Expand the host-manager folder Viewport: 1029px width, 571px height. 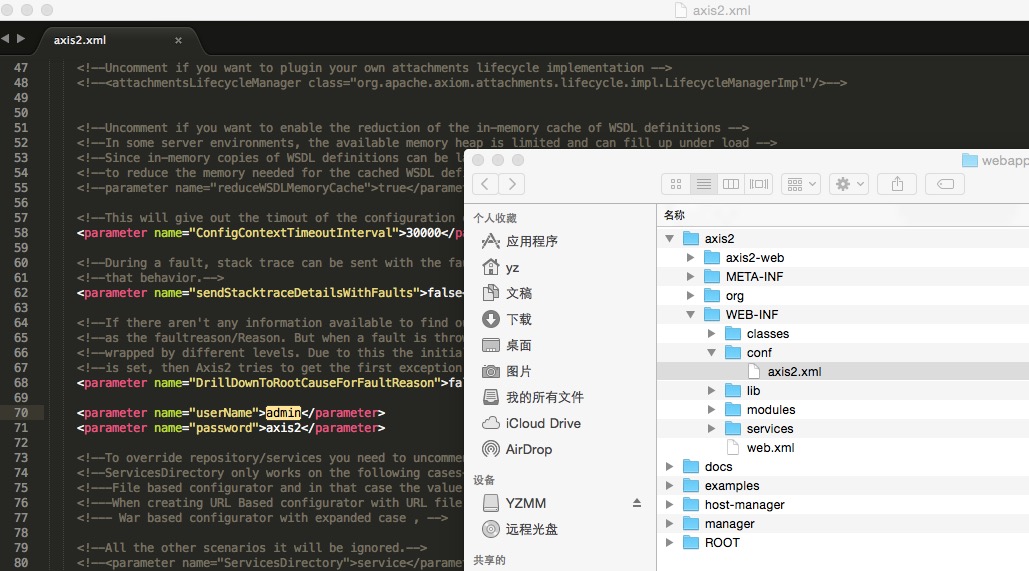coord(669,505)
